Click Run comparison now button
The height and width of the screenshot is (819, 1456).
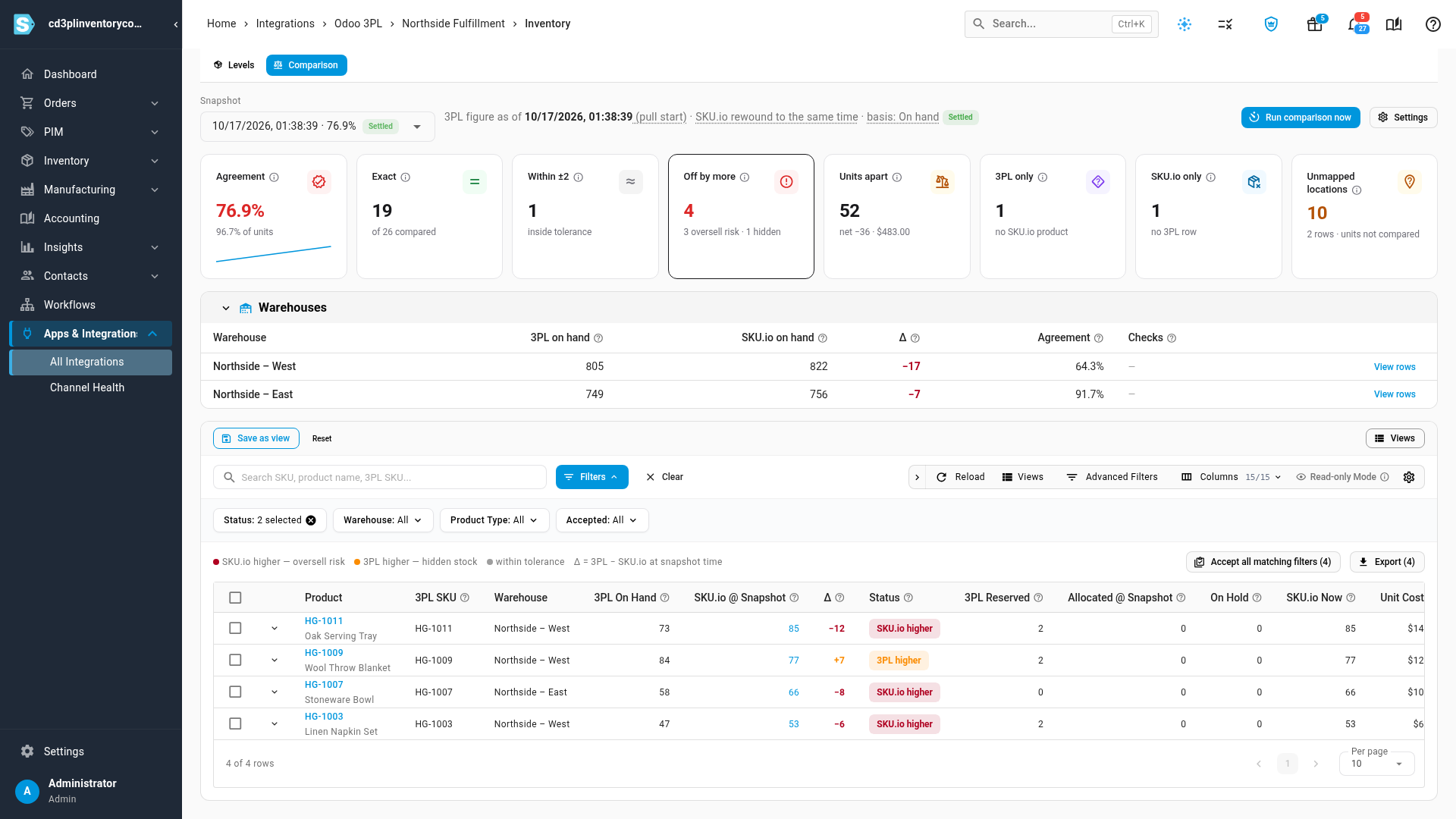tap(1301, 118)
